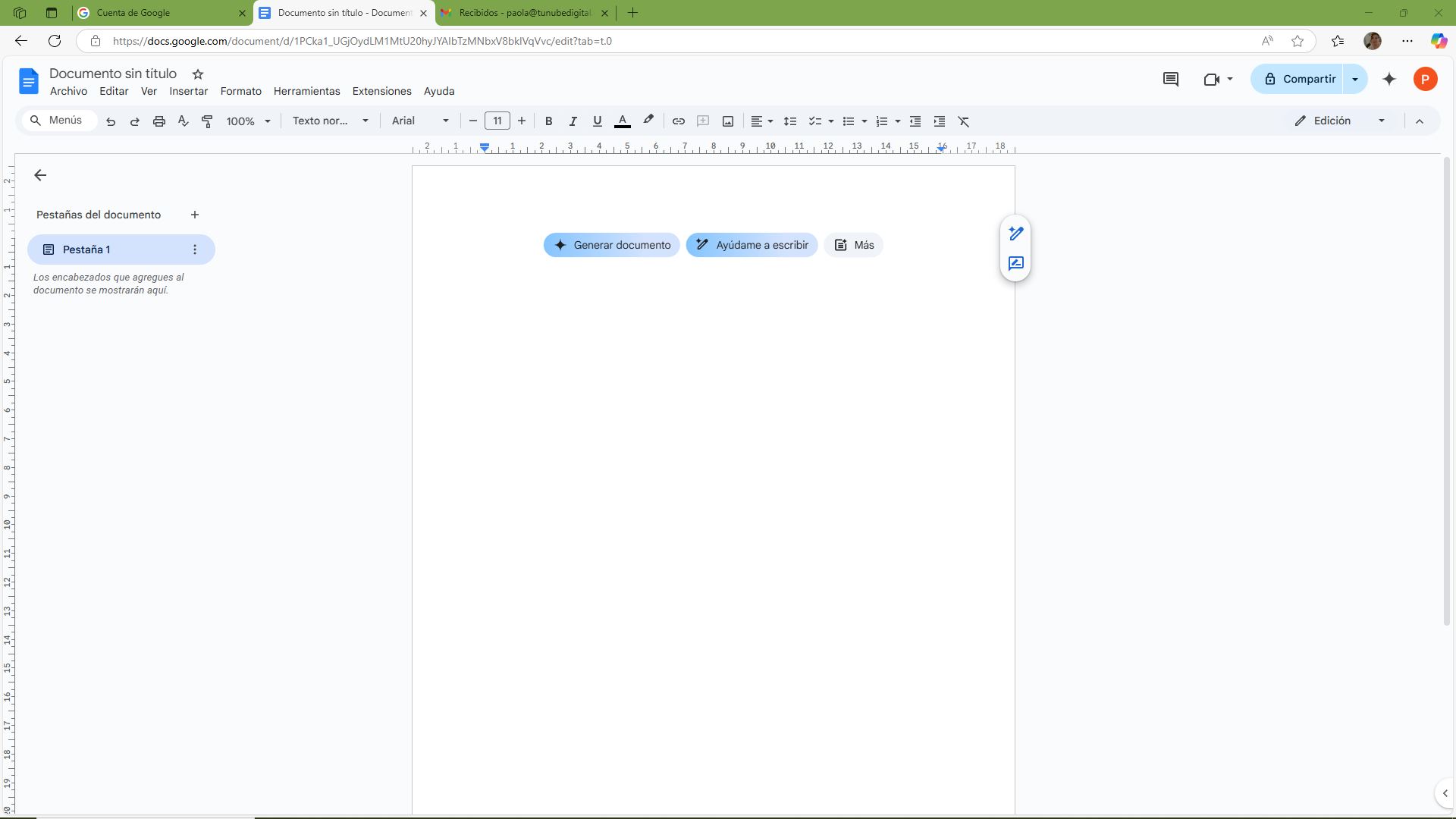Screen dimensions: 1456x819
Task: Open the Formato menu
Action: pyautogui.click(x=240, y=91)
